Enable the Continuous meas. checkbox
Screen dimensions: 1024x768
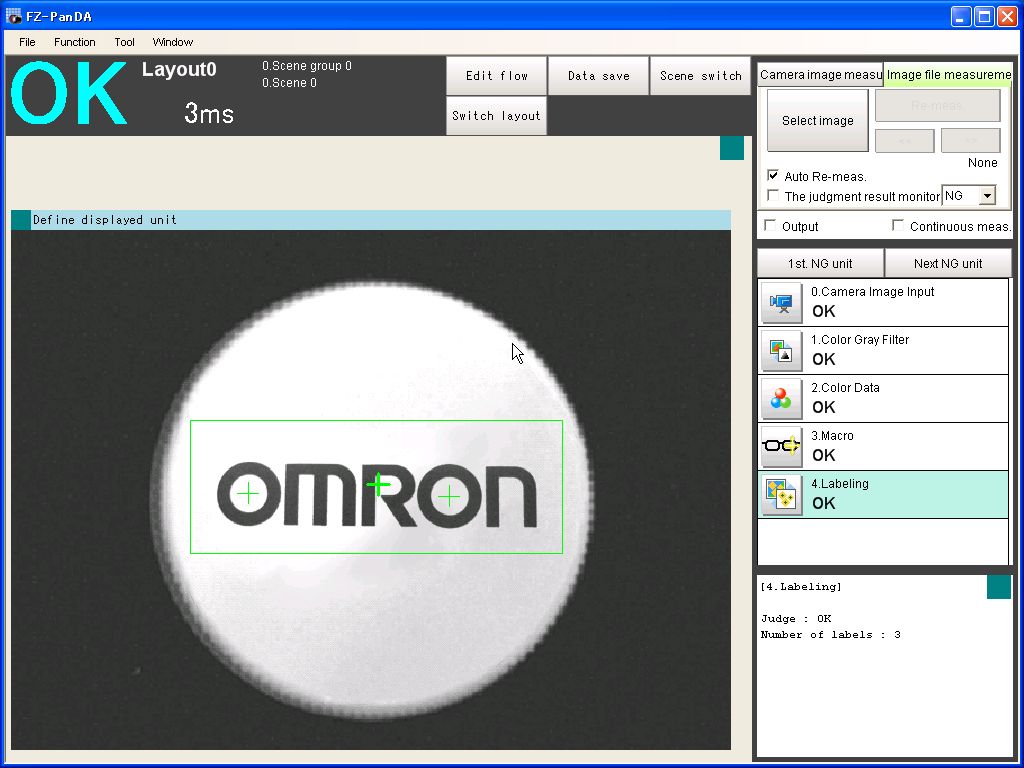[x=899, y=225]
